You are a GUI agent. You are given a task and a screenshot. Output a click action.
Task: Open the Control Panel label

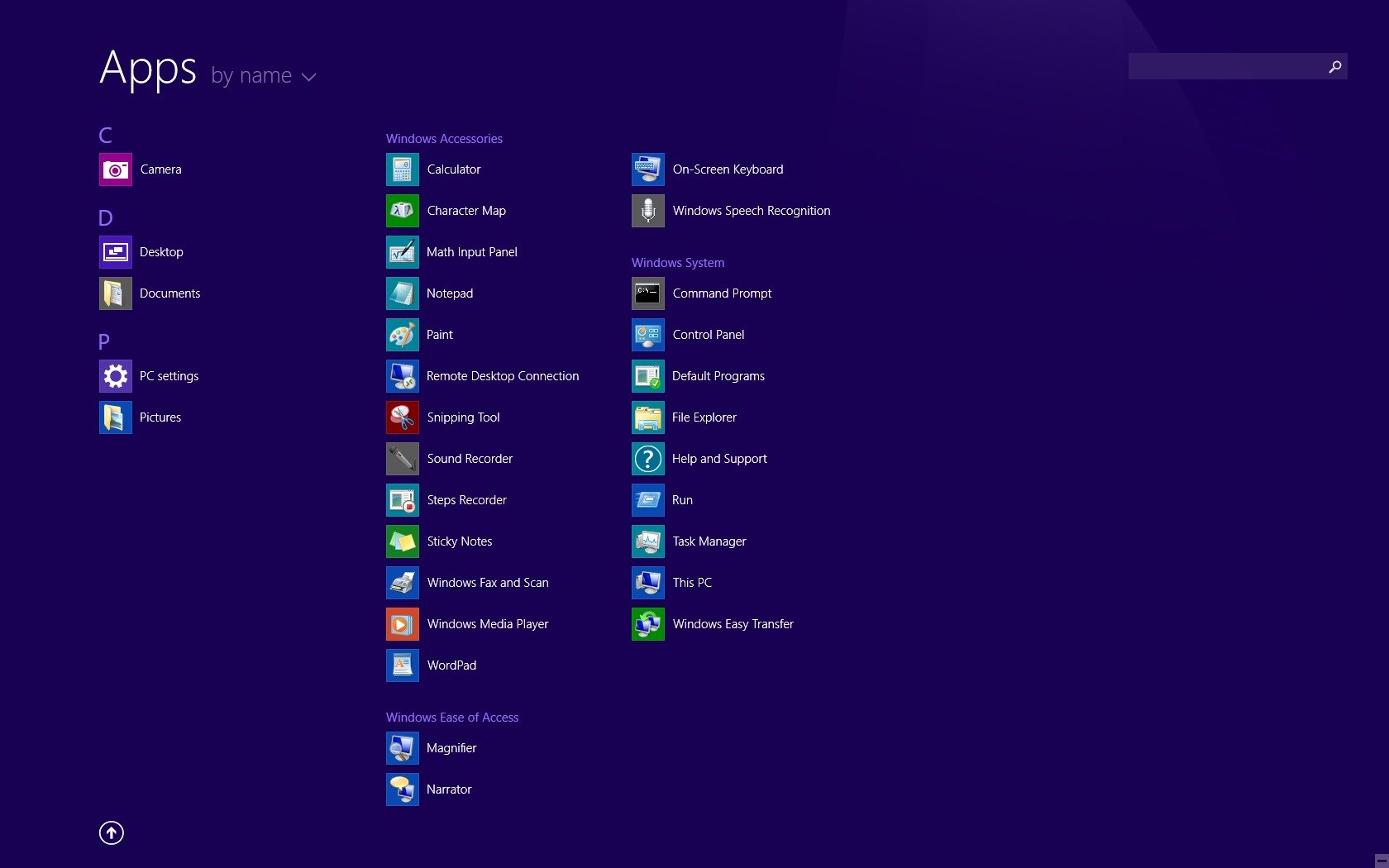tap(708, 335)
